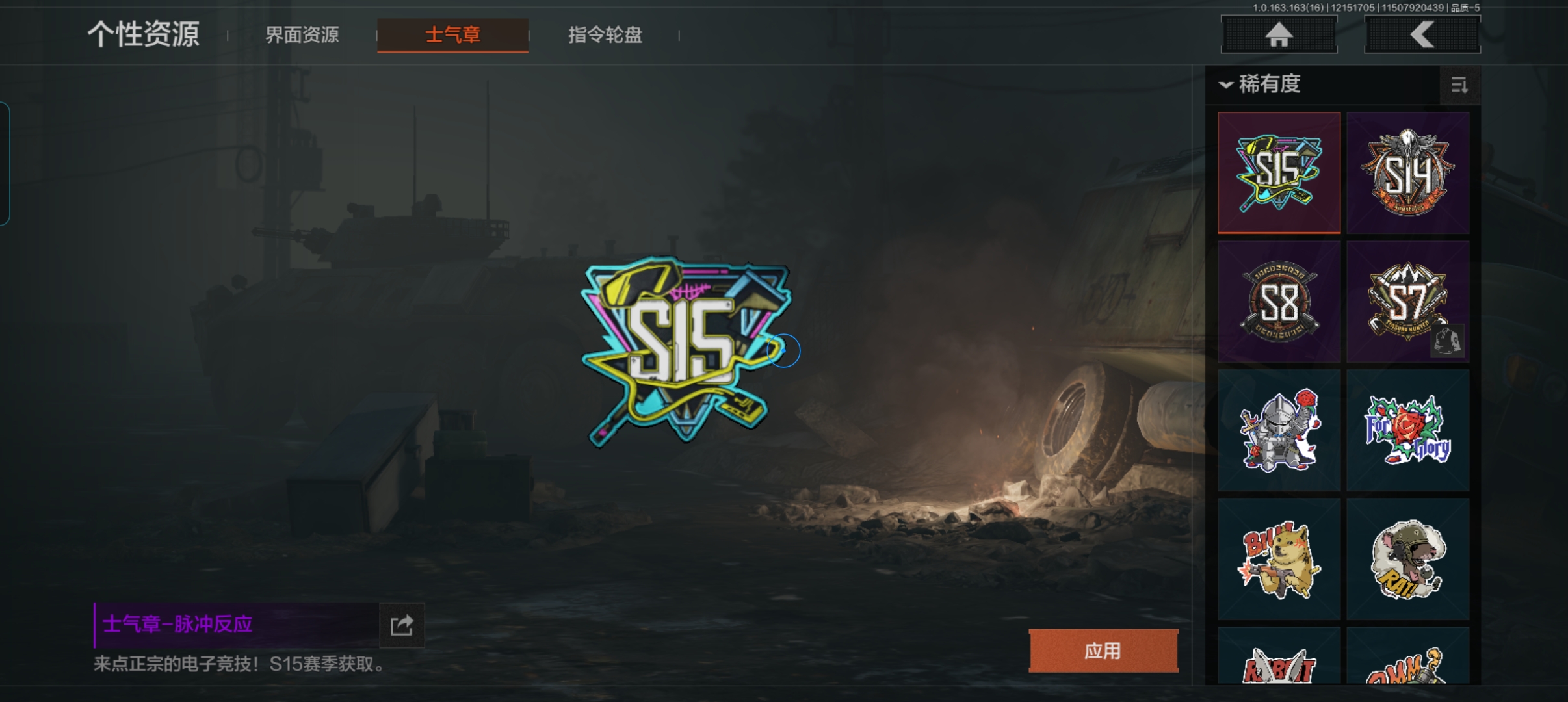Choose the S7 season badge
The height and width of the screenshot is (702, 1568).
[1408, 302]
